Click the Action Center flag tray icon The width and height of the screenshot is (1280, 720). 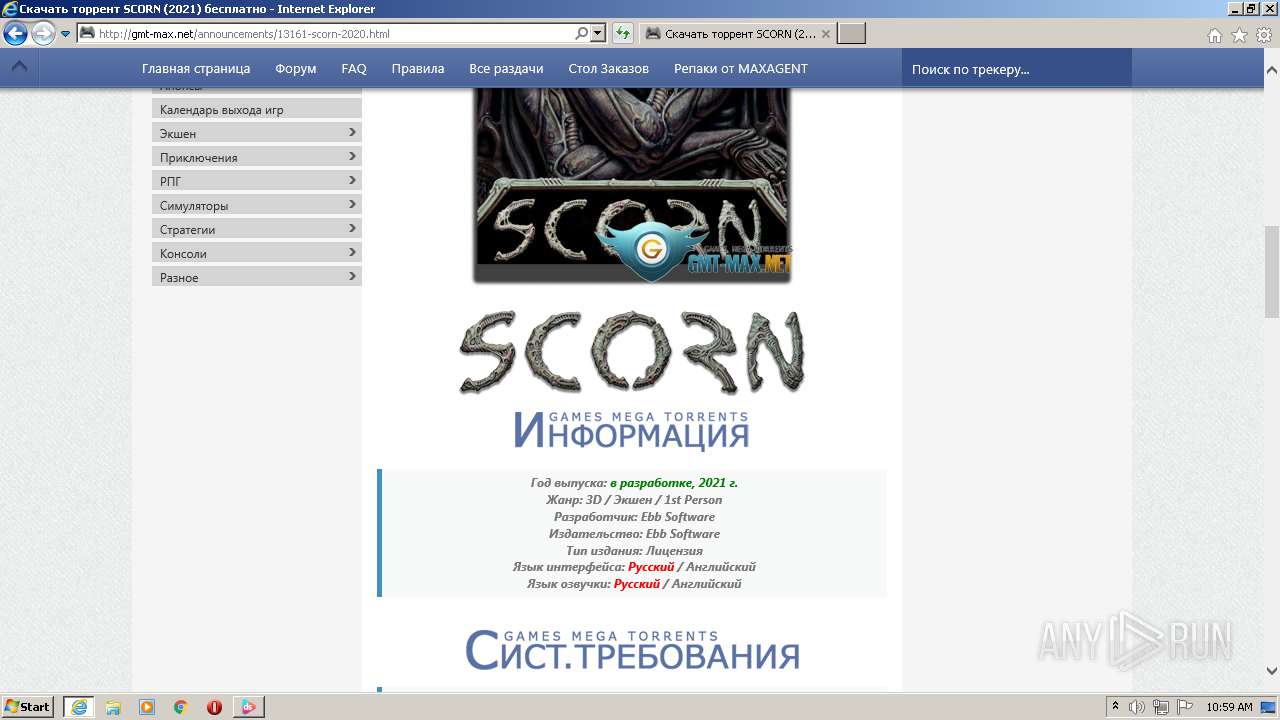pos(1185,707)
